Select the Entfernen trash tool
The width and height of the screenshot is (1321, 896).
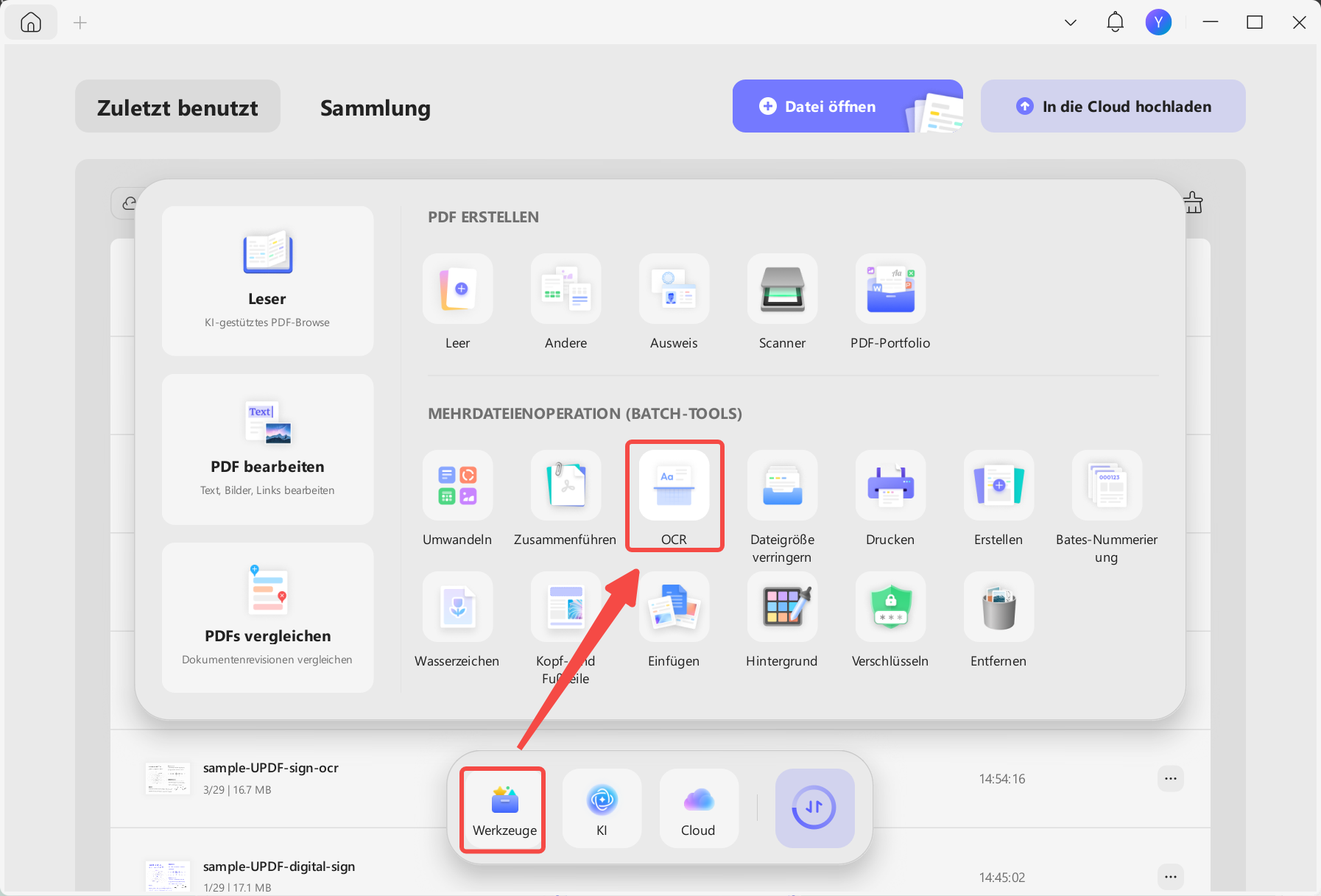[998, 607]
